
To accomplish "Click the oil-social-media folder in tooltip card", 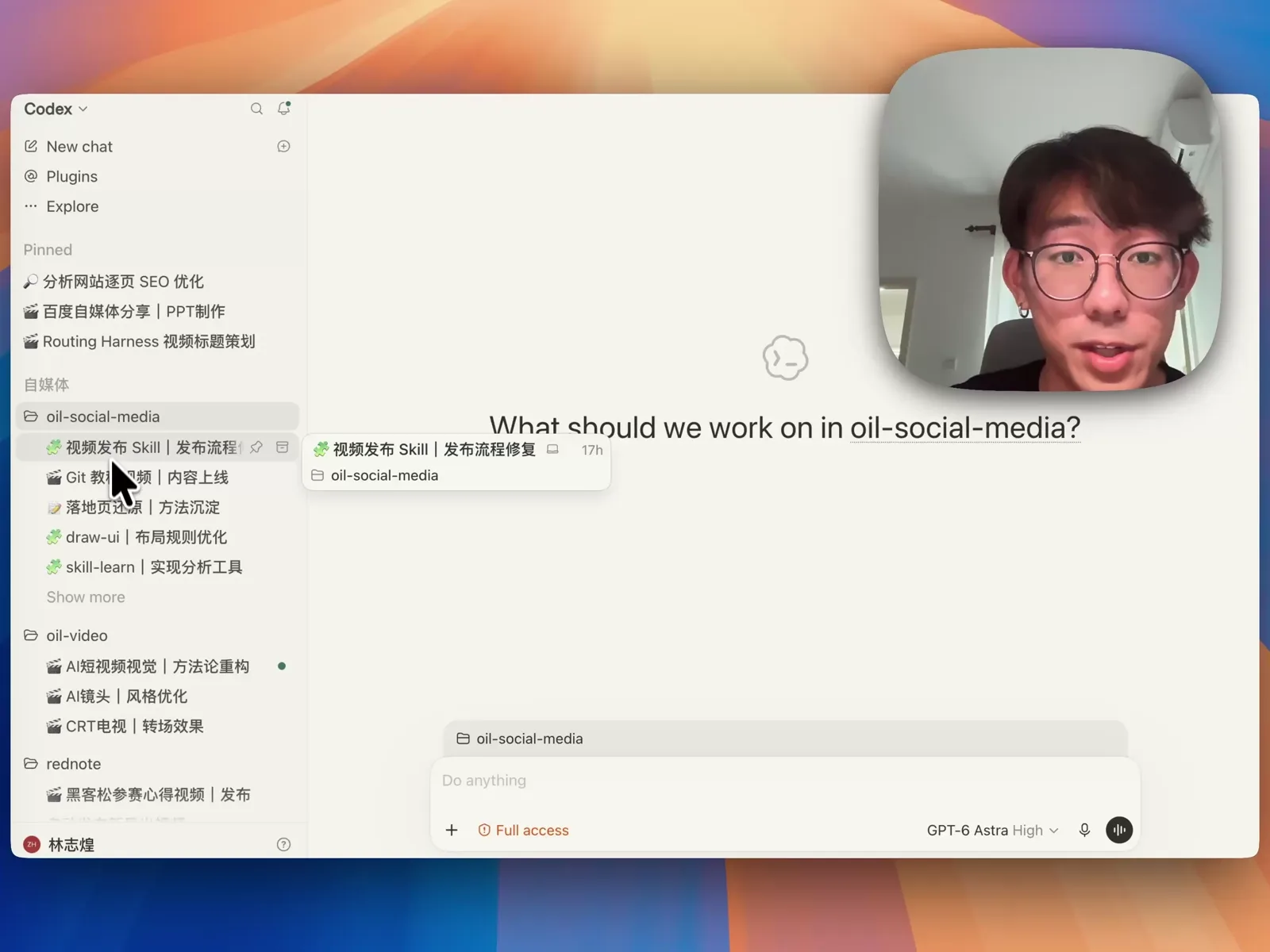I will 375,475.
